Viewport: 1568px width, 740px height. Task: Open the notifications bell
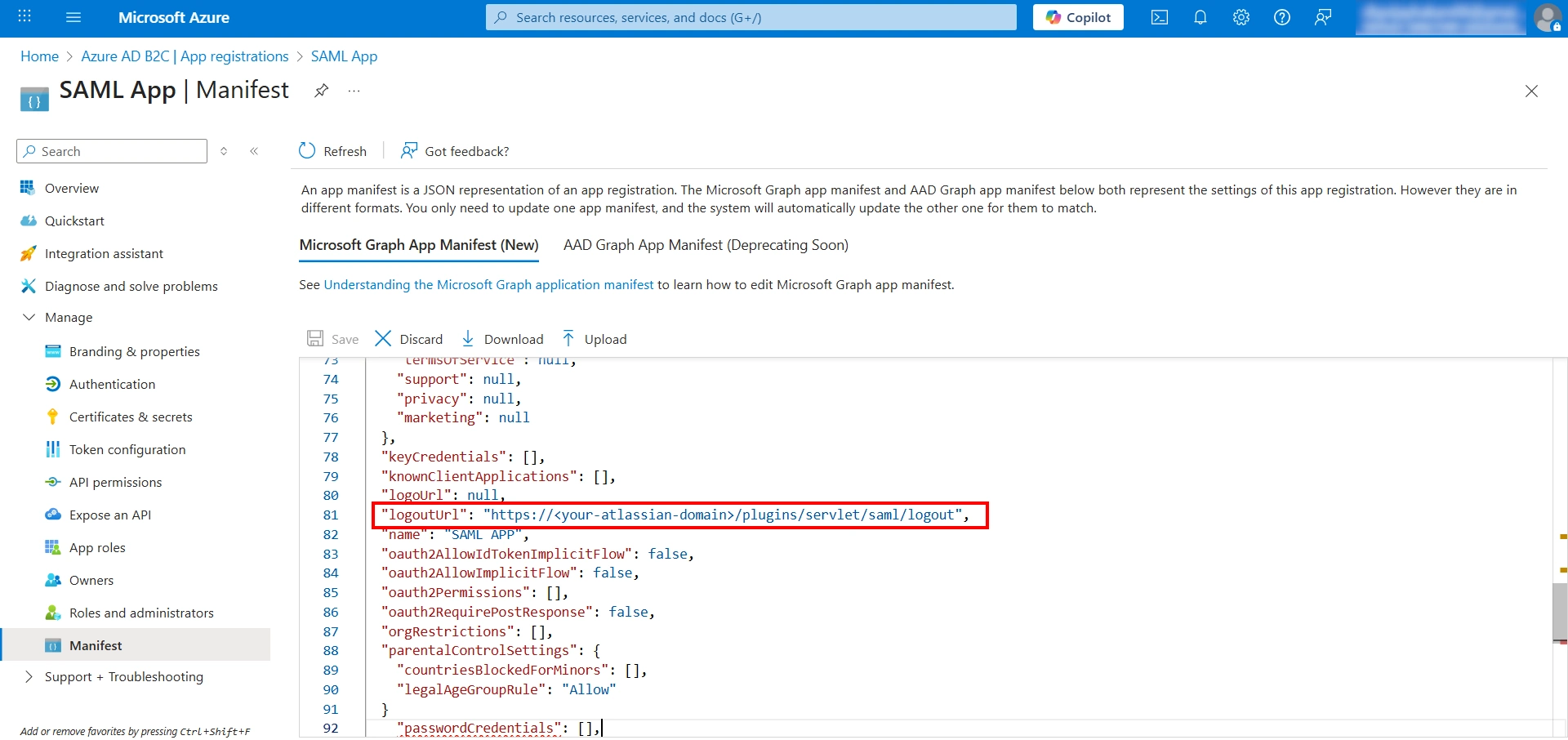click(1200, 17)
